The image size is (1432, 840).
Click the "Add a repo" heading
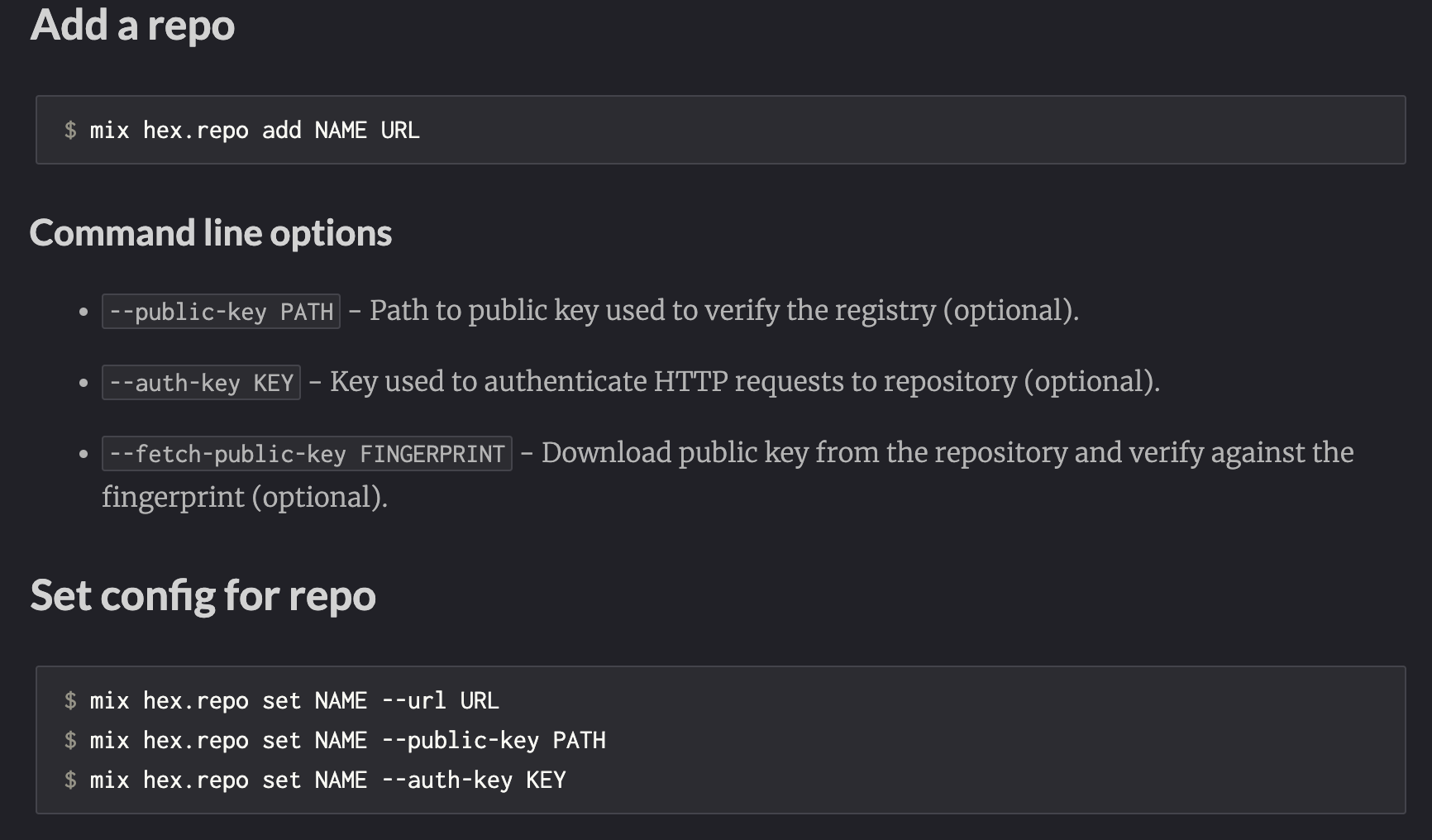point(131,26)
